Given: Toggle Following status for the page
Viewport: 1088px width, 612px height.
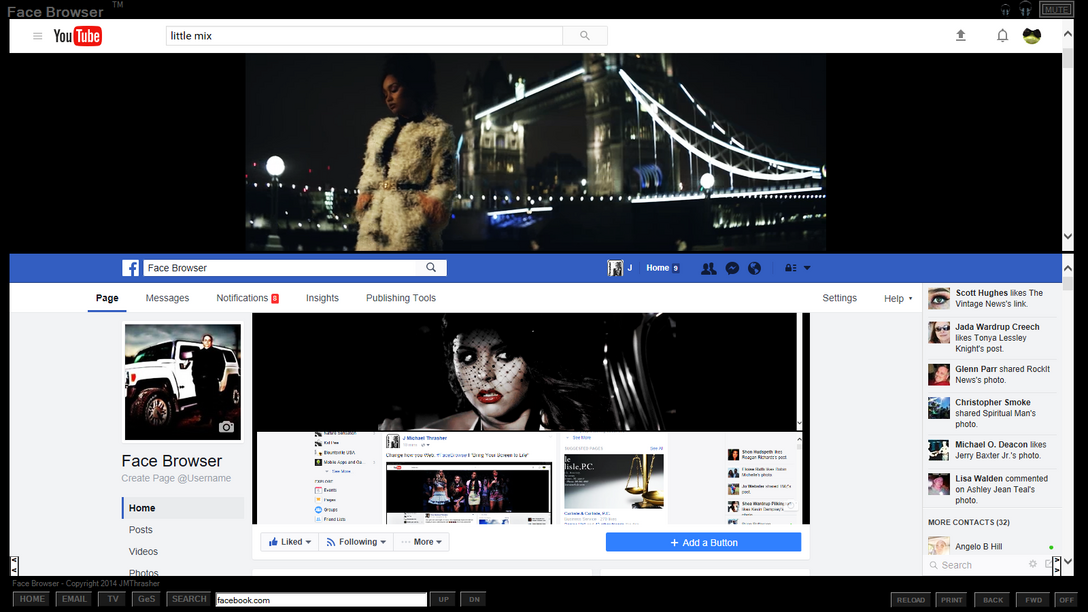Looking at the screenshot, I should click(356, 541).
